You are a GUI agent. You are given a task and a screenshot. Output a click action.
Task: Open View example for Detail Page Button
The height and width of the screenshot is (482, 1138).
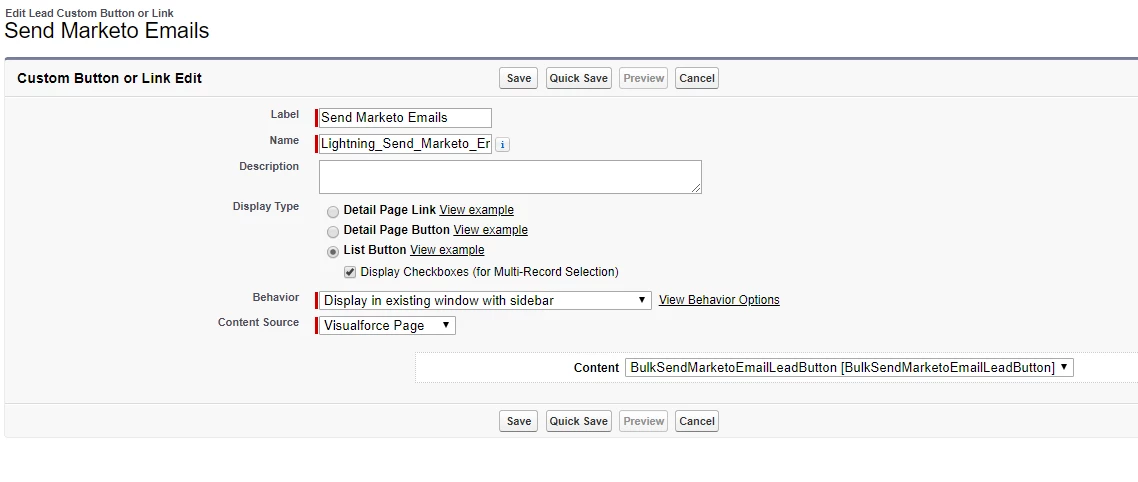tap(491, 230)
